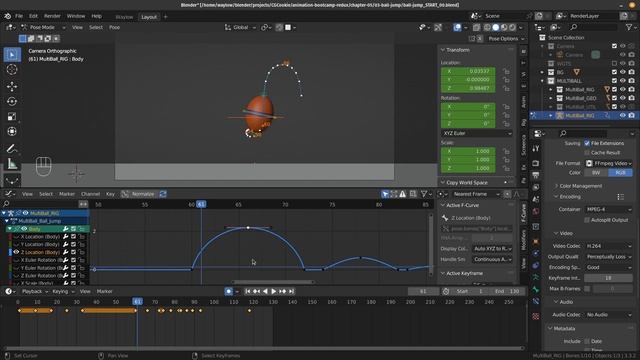The height and width of the screenshot is (360, 640).
Task: Click the Normalize button
Action: [139, 194]
